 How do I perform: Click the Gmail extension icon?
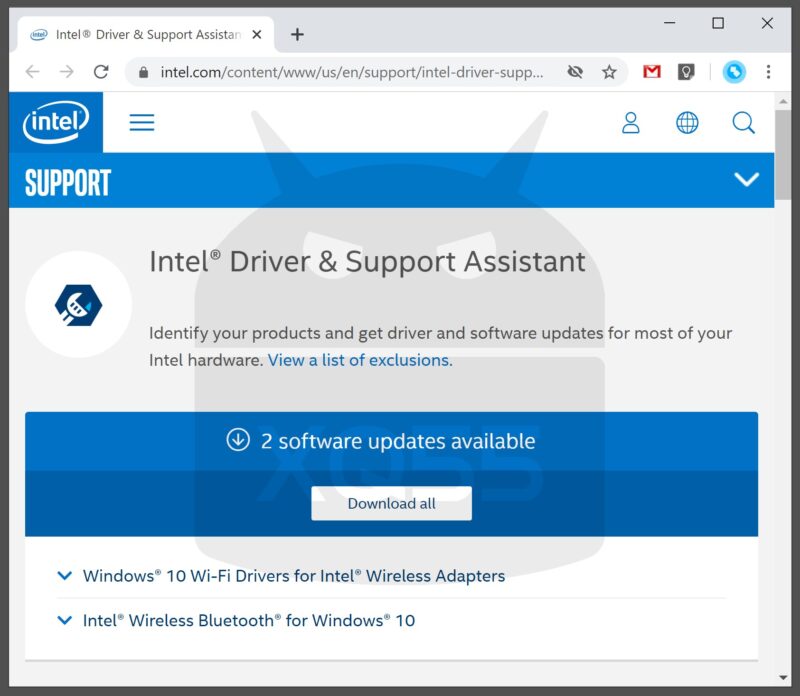pos(652,72)
